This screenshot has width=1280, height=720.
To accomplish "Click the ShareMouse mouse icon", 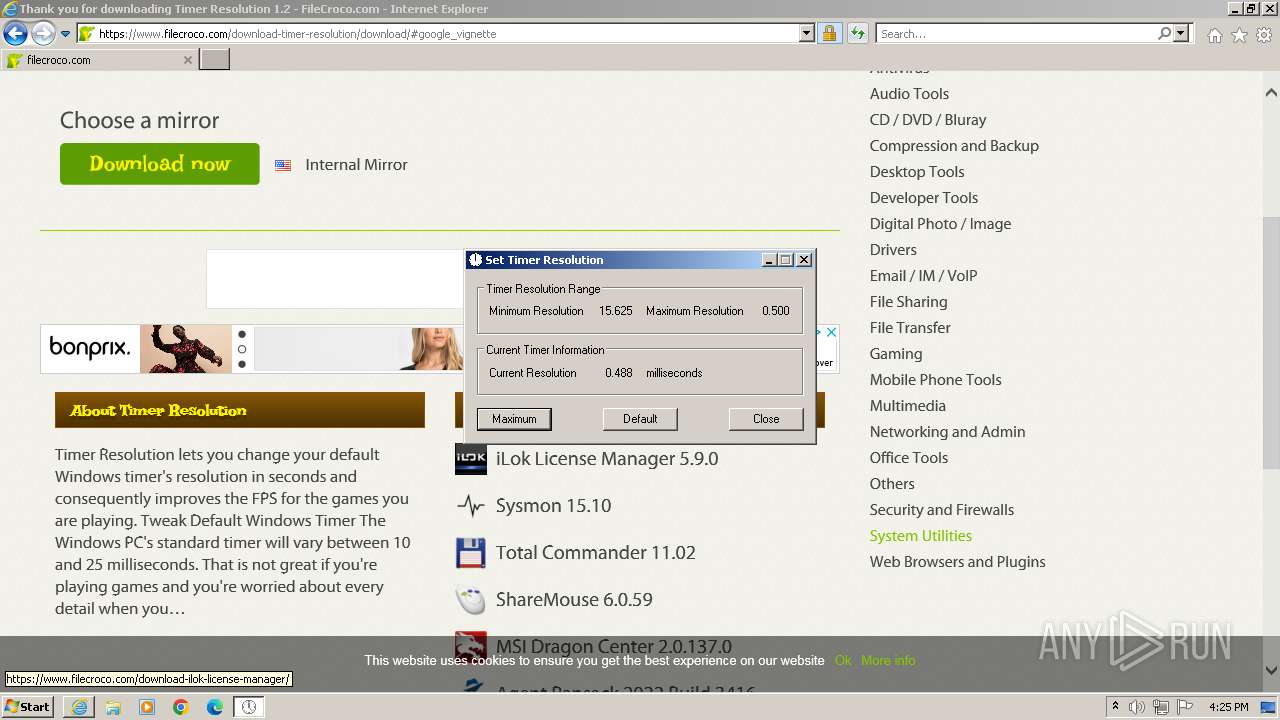I will (471, 600).
